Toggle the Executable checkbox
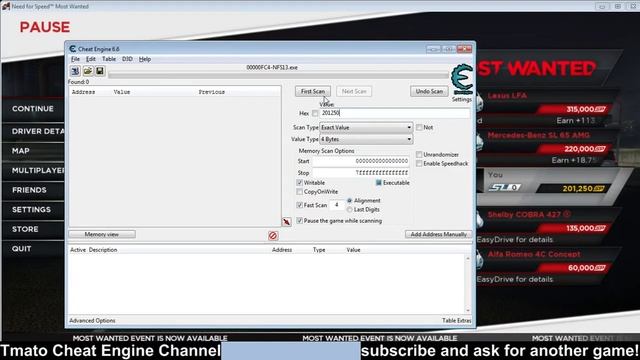Image resolution: width=640 pixels, height=360 pixels. 378,183
